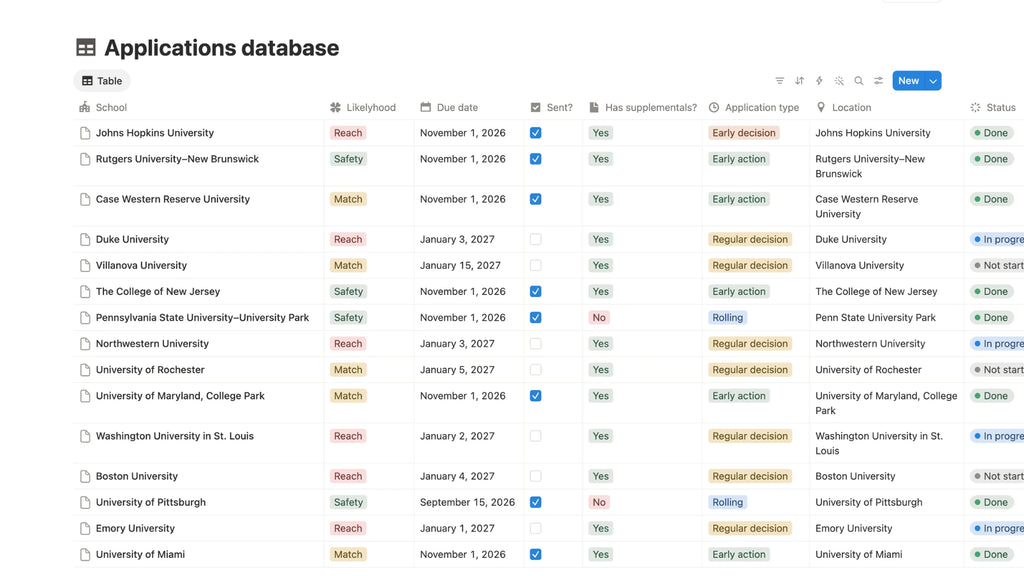Open the Has supplementals? column header

[x=643, y=108]
